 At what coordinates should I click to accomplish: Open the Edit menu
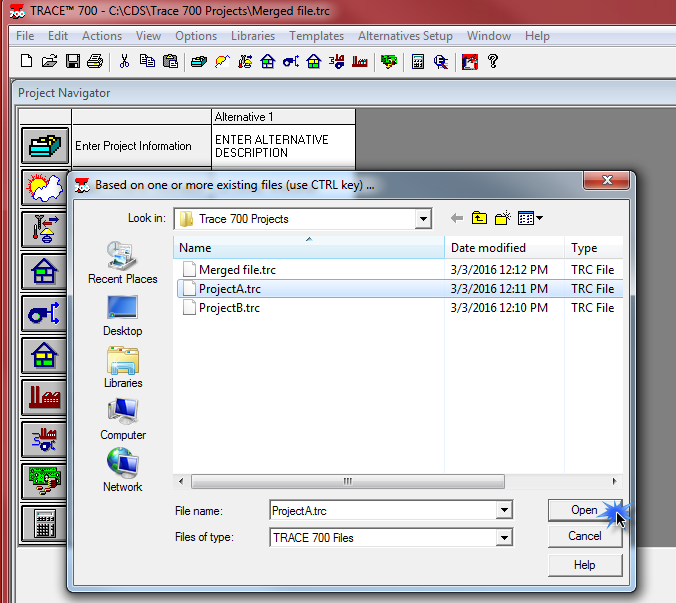pos(58,36)
